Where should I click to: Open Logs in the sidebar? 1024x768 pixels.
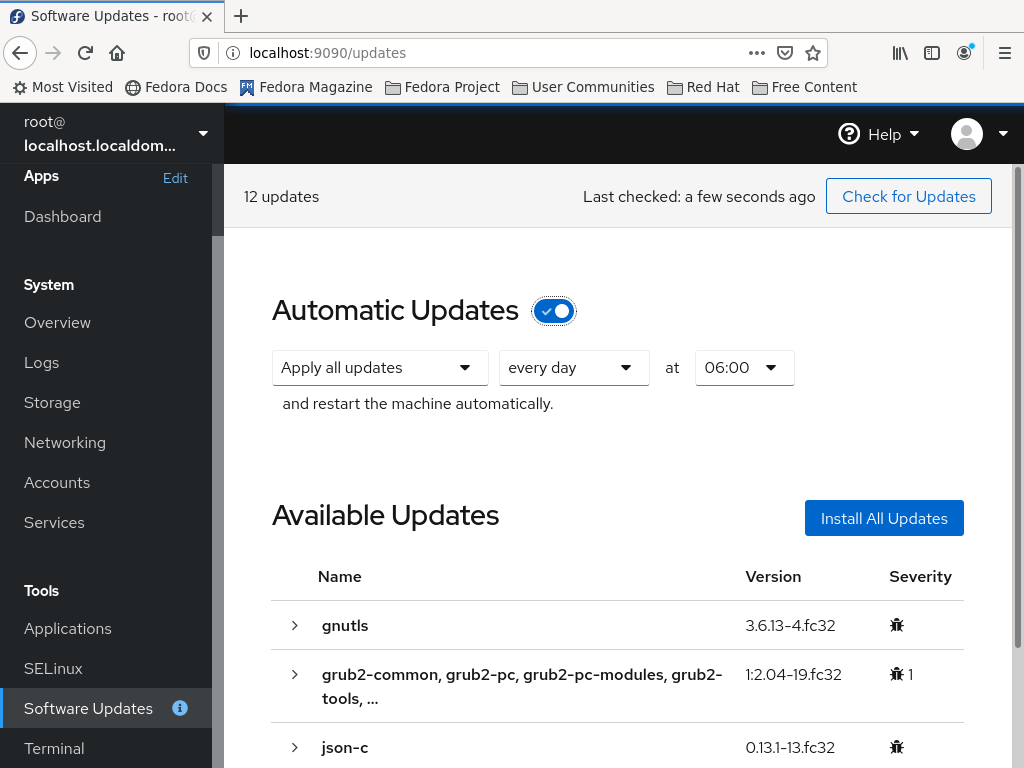click(x=42, y=362)
